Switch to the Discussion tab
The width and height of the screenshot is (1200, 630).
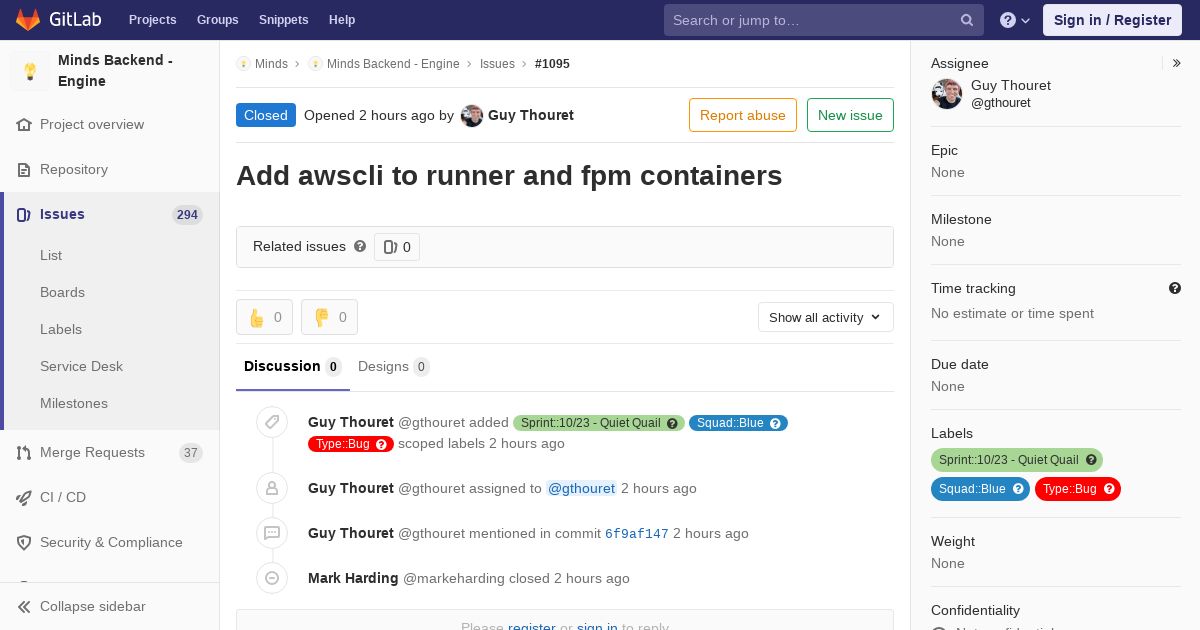coord(293,366)
